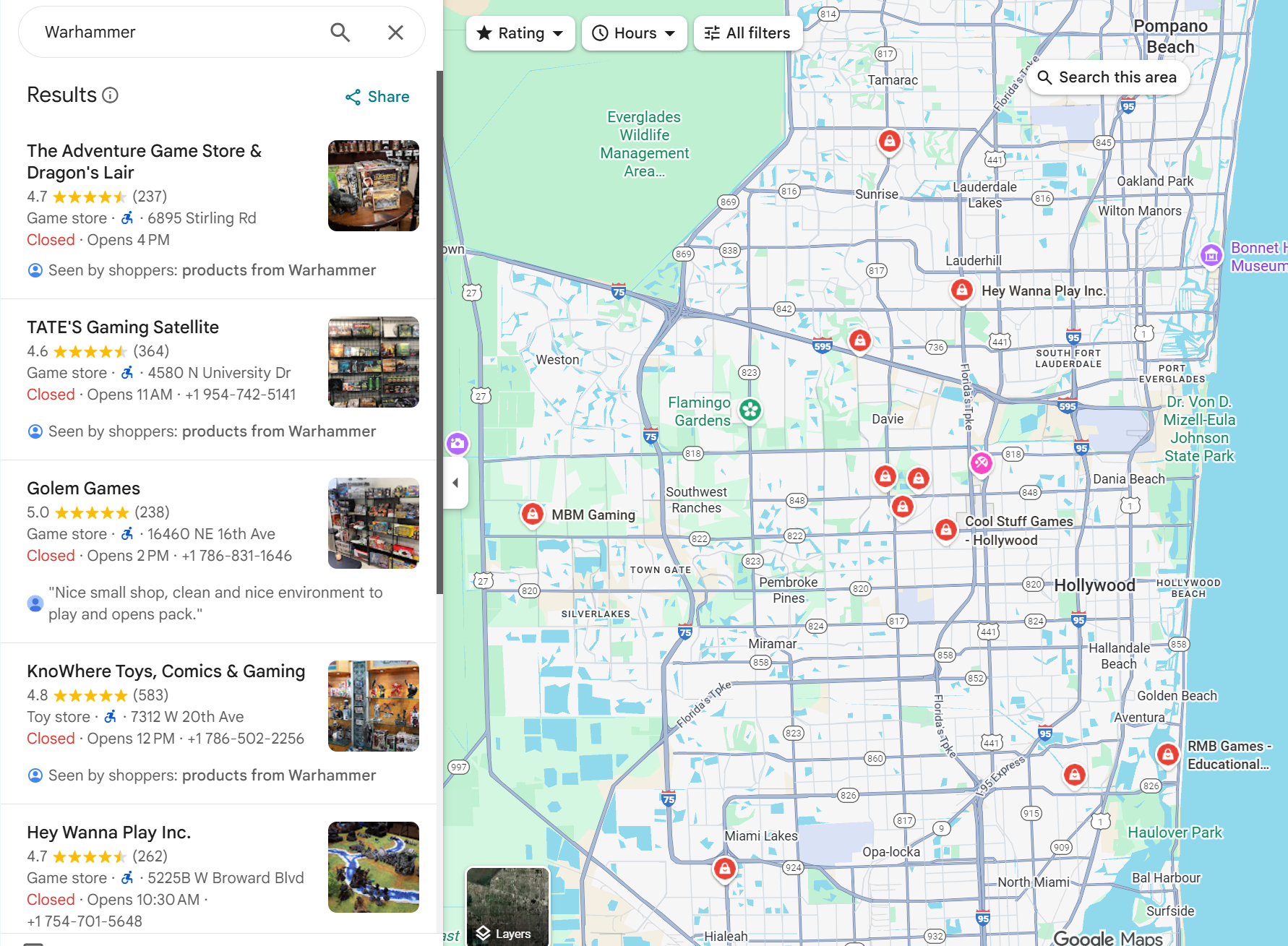Image resolution: width=1288 pixels, height=946 pixels.
Task: Click the red pin left of RMB Games pin
Action: (1075, 775)
